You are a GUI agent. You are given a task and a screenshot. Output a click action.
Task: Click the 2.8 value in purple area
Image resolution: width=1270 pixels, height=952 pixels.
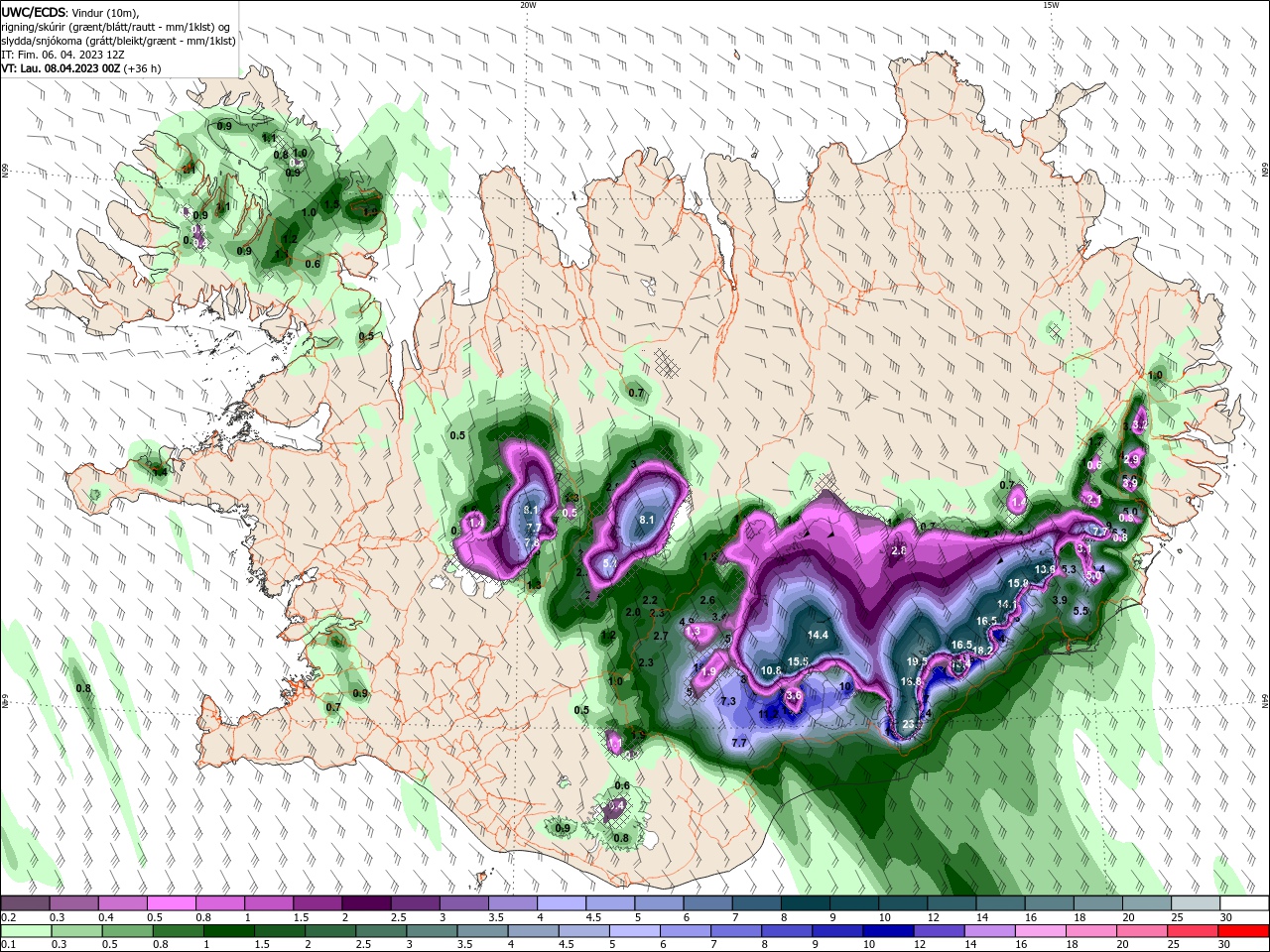tap(899, 550)
